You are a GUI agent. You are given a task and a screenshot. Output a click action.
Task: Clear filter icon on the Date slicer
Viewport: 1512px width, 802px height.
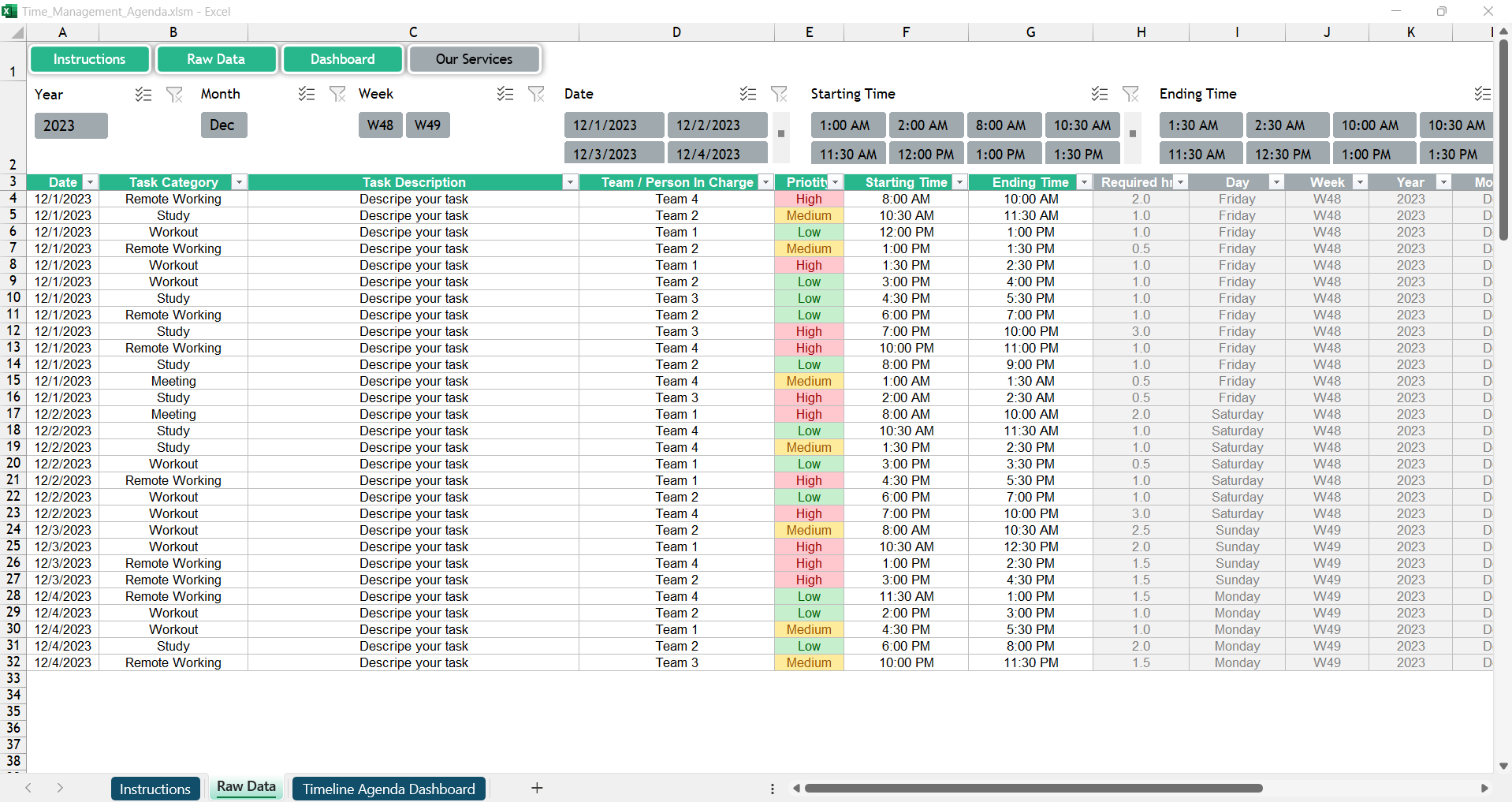point(779,95)
